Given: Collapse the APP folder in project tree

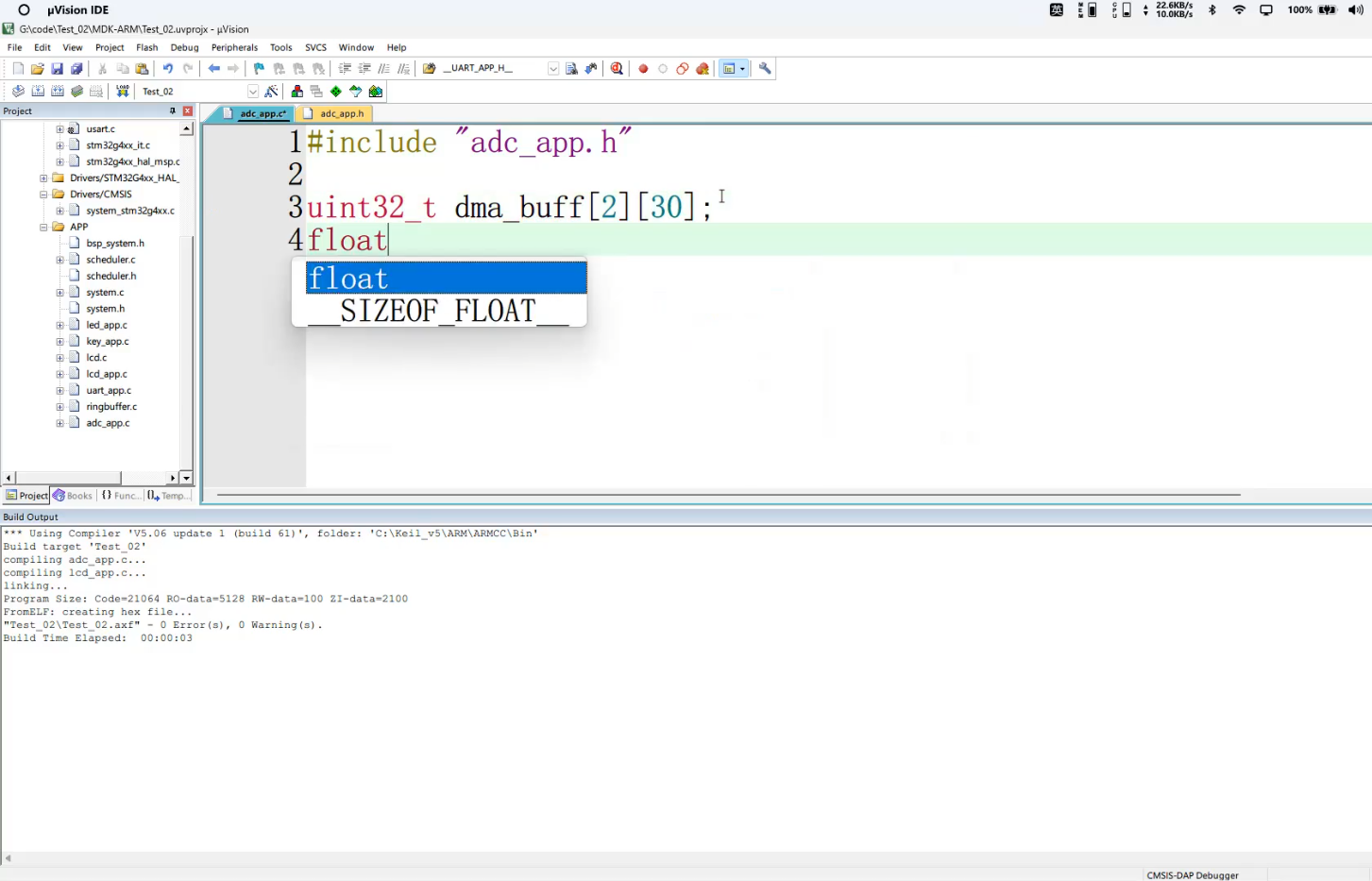Looking at the screenshot, I should [x=43, y=227].
